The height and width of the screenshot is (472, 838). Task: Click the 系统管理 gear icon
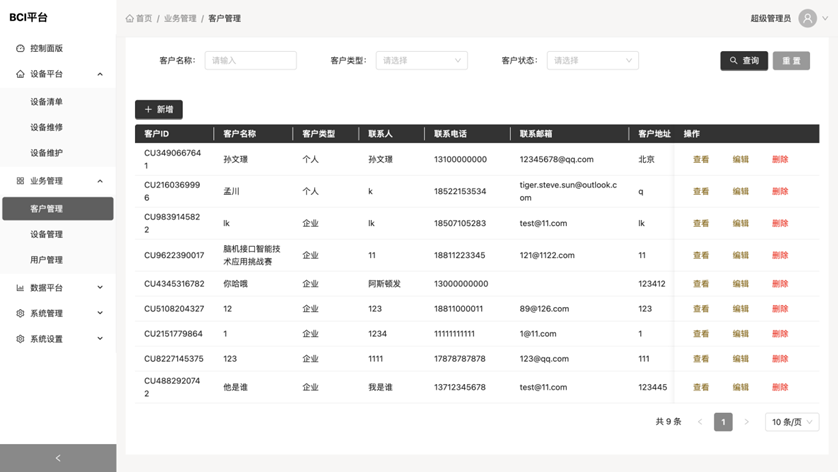point(20,314)
